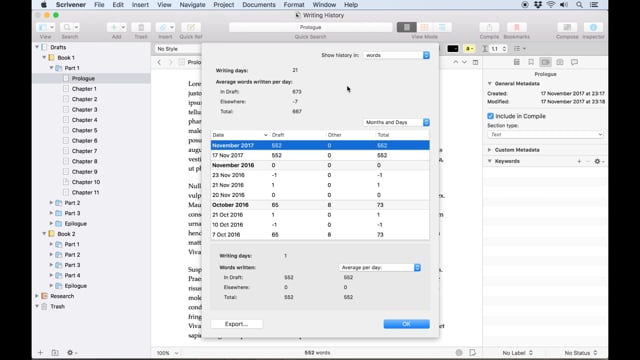Open Show history in words dropdown
The image size is (640, 360).
[x=396, y=55]
